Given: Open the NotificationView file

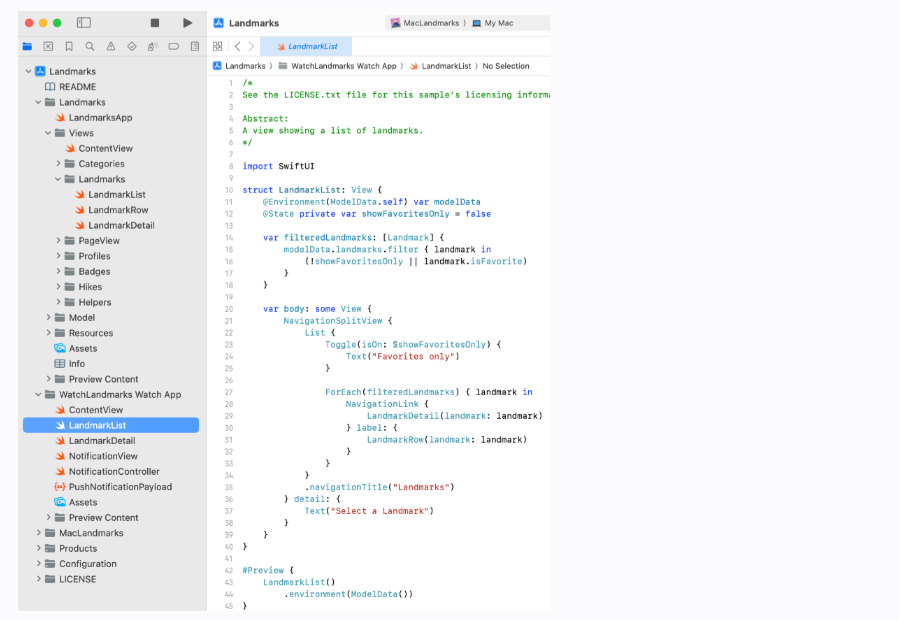Looking at the screenshot, I should point(96,456).
